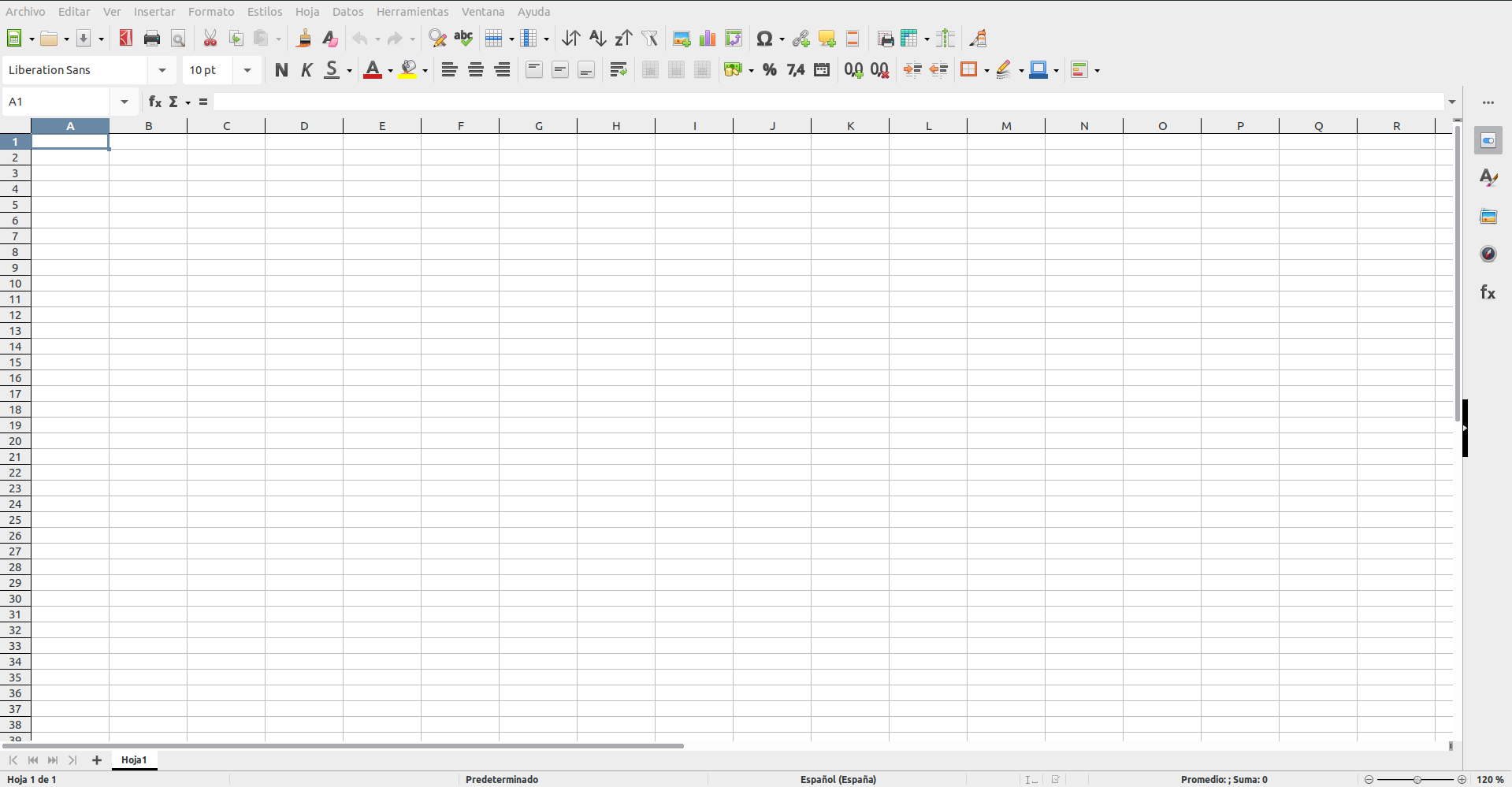Open the Print Preview tool

pyautogui.click(x=178, y=39)
